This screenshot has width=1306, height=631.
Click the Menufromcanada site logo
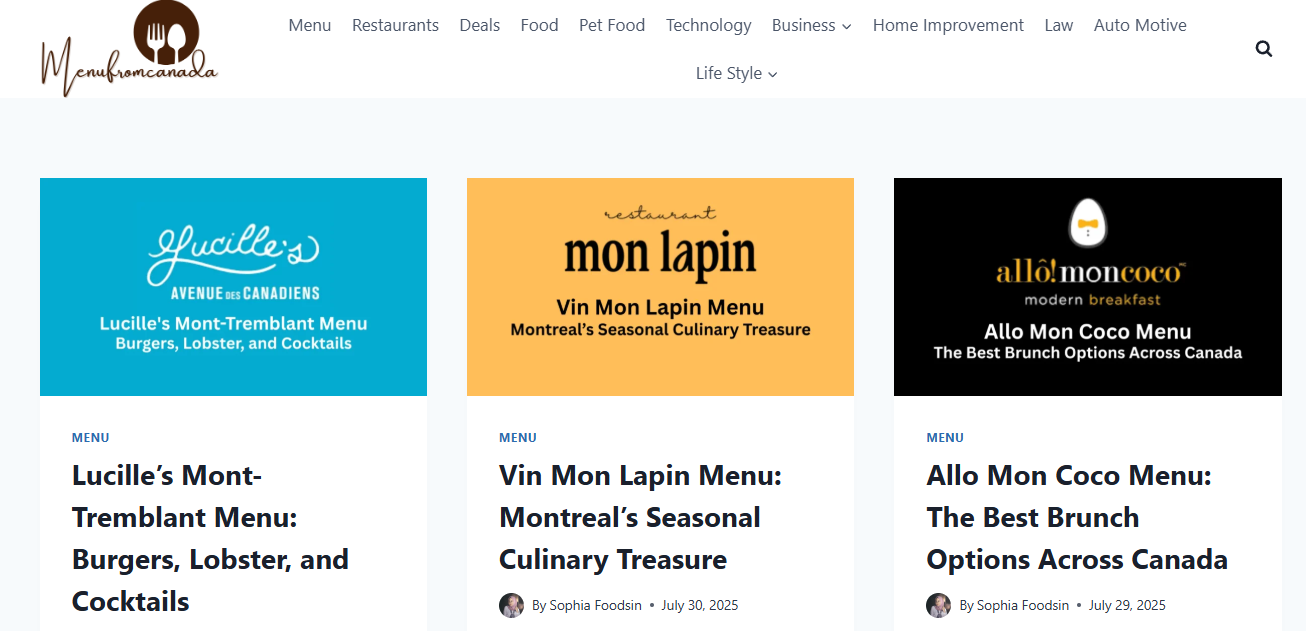(129, 49)
